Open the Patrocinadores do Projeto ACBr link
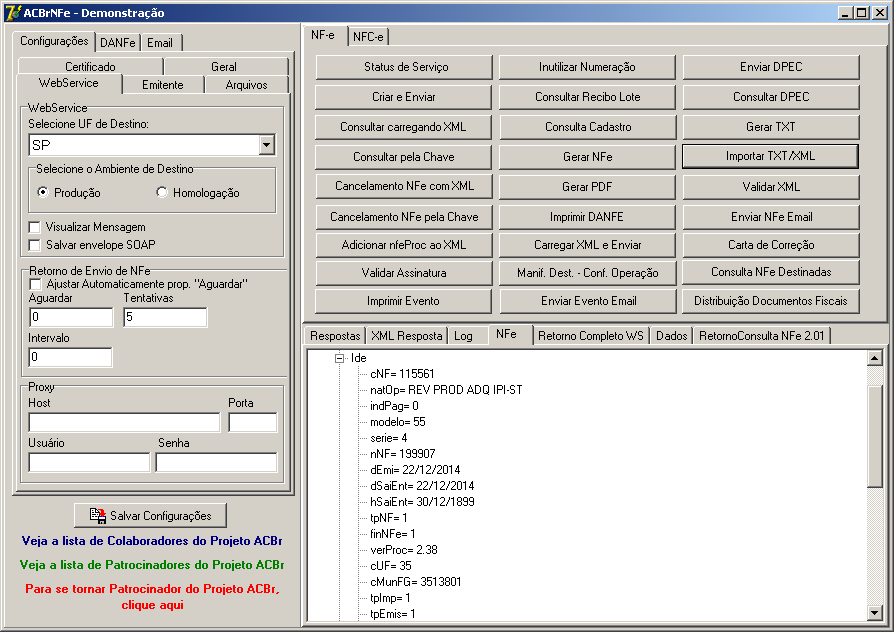This screenshot has height=632, width=894. (x=152, y=565)
